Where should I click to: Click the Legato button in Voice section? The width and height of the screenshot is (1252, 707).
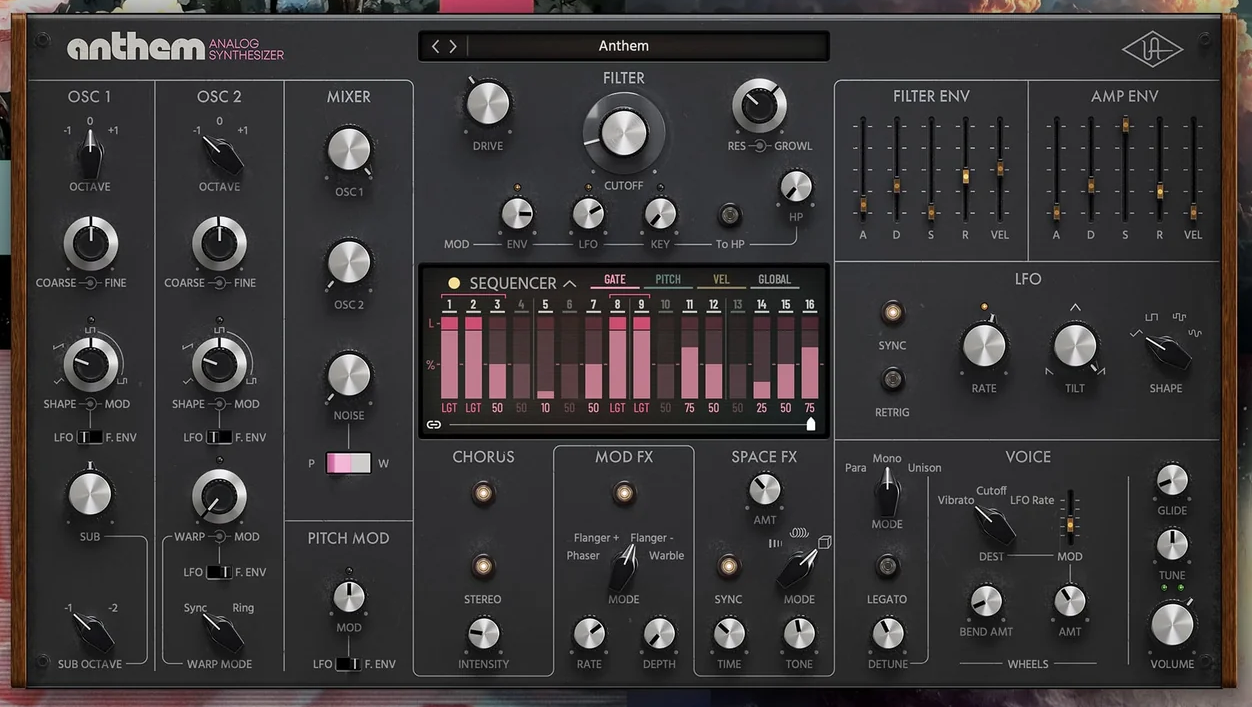(x=887, y=566)
